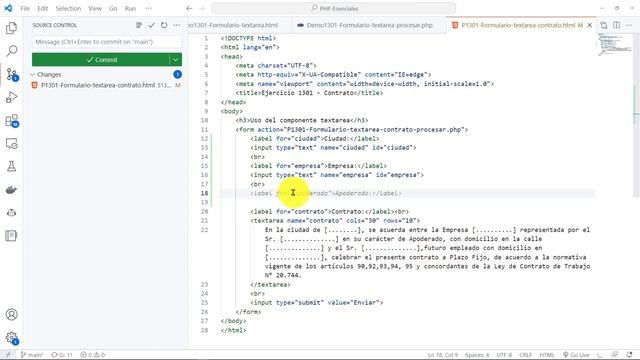Open the Run menu
Image resolution: width=640 pixels, height=360 pixels.
tap(130, 8)
